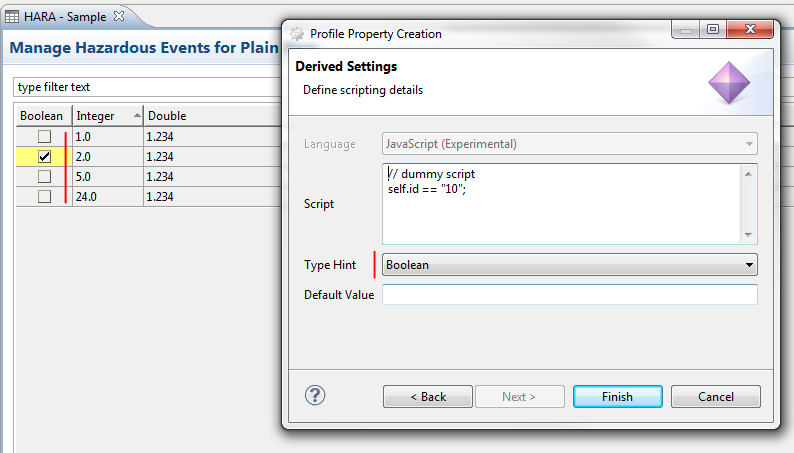Screen dimensions: 794x453
Task: Click the HARA table icon on tab
Action: (13, 17)
